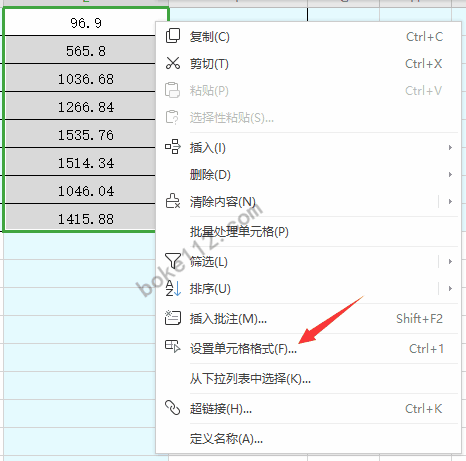466x461 pixels.
Task: Click the Ctrl+K shortcut text
Action: [x=424, y=409]
